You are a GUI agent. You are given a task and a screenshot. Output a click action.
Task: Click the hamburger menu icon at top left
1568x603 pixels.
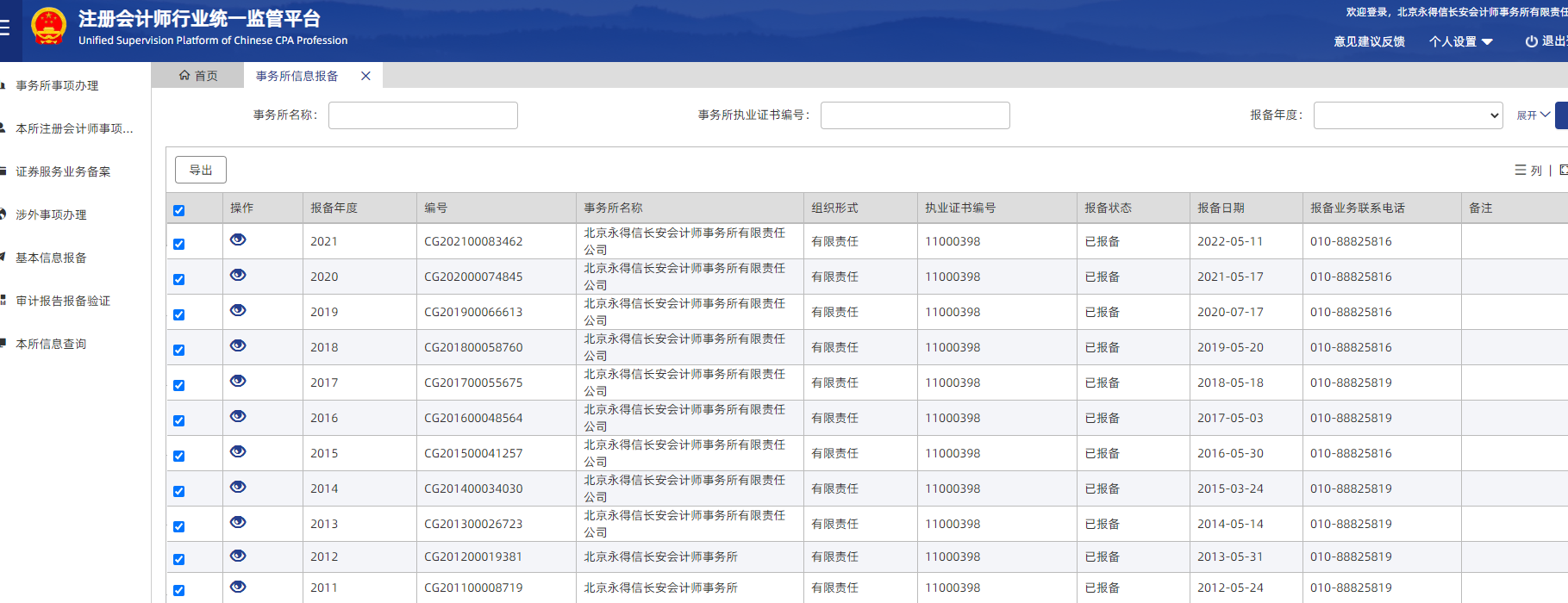(4, 28)
